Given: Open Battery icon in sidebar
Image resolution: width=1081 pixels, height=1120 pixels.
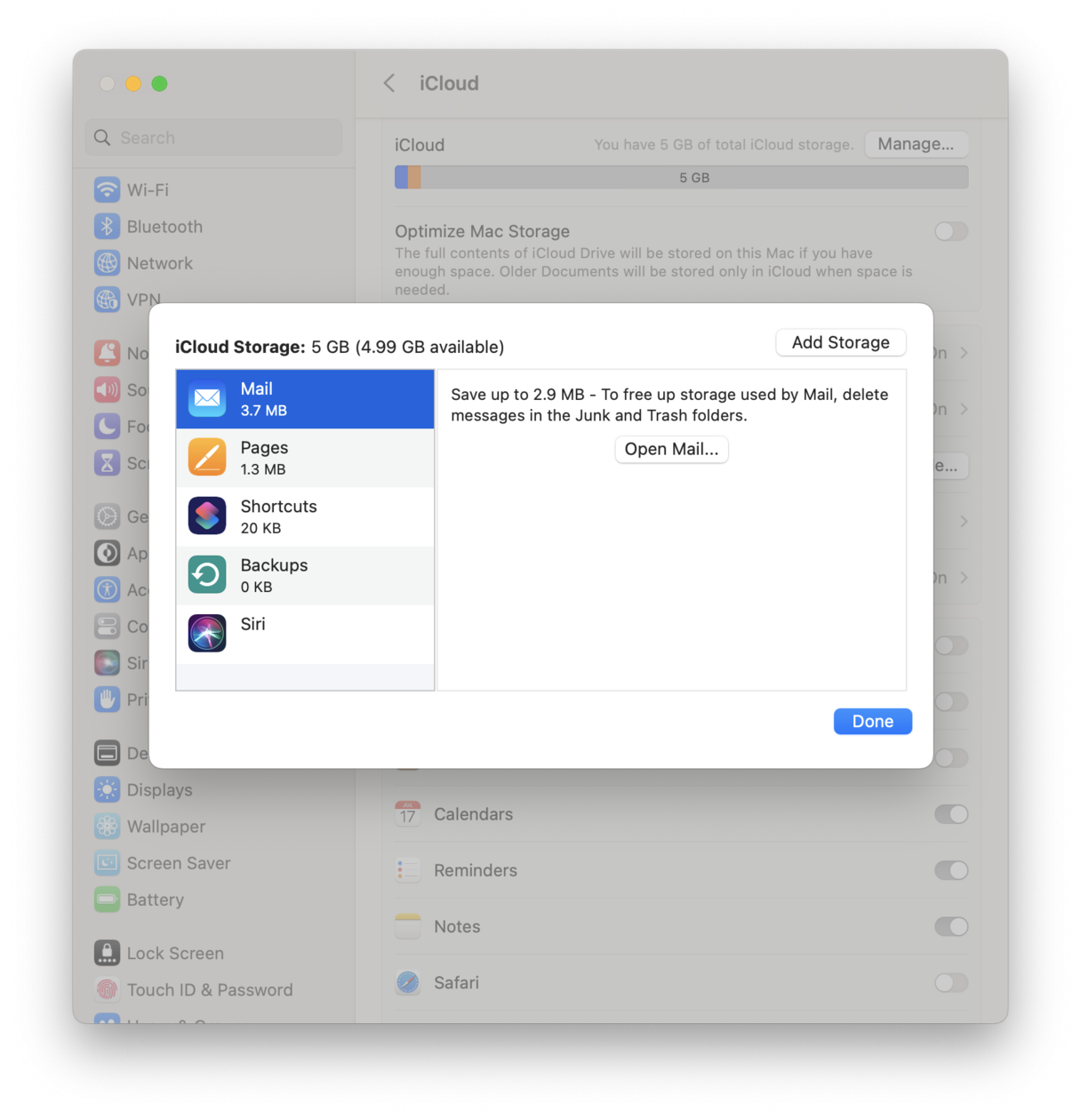Looking at the screenshot, I should [x=107, y=899].
